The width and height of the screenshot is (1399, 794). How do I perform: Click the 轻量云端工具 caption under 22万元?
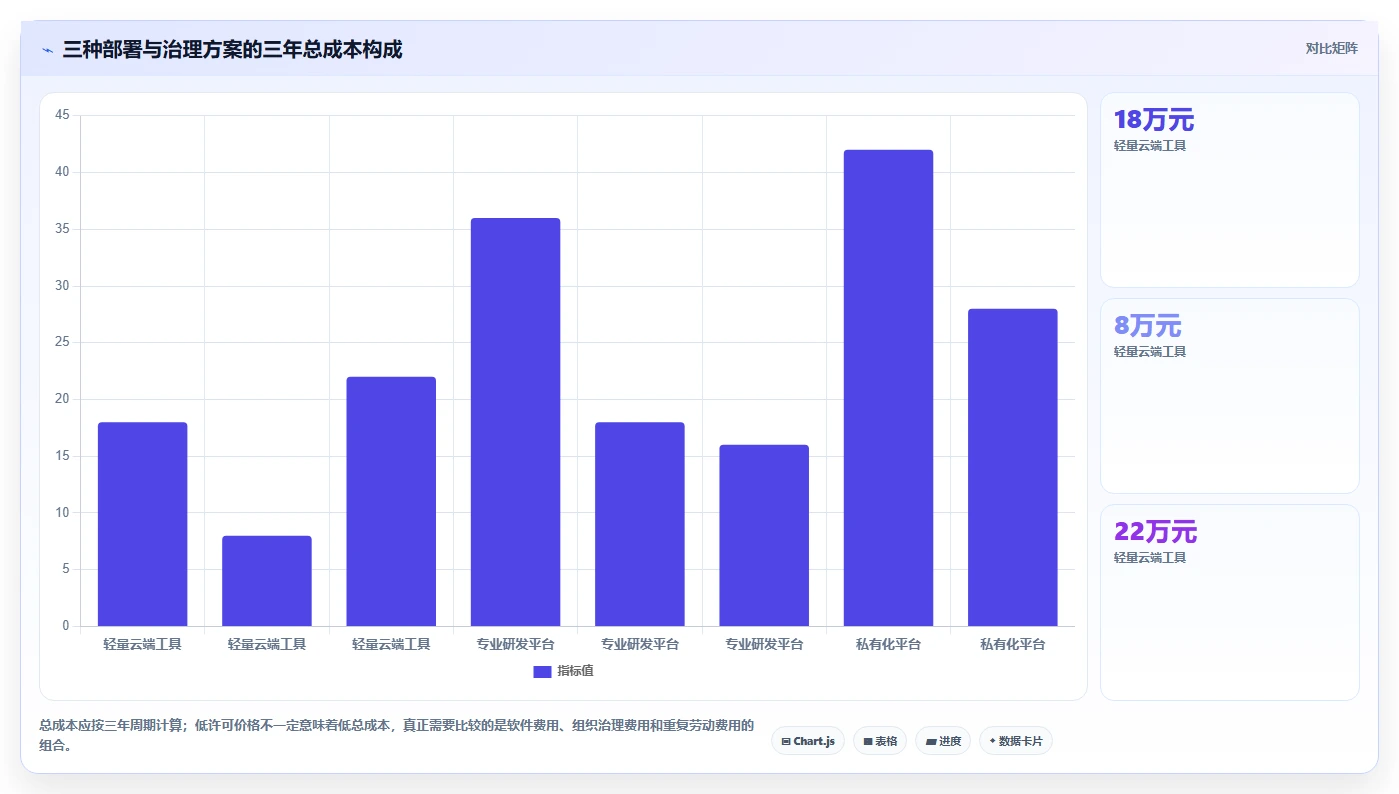pos(1150,558)
